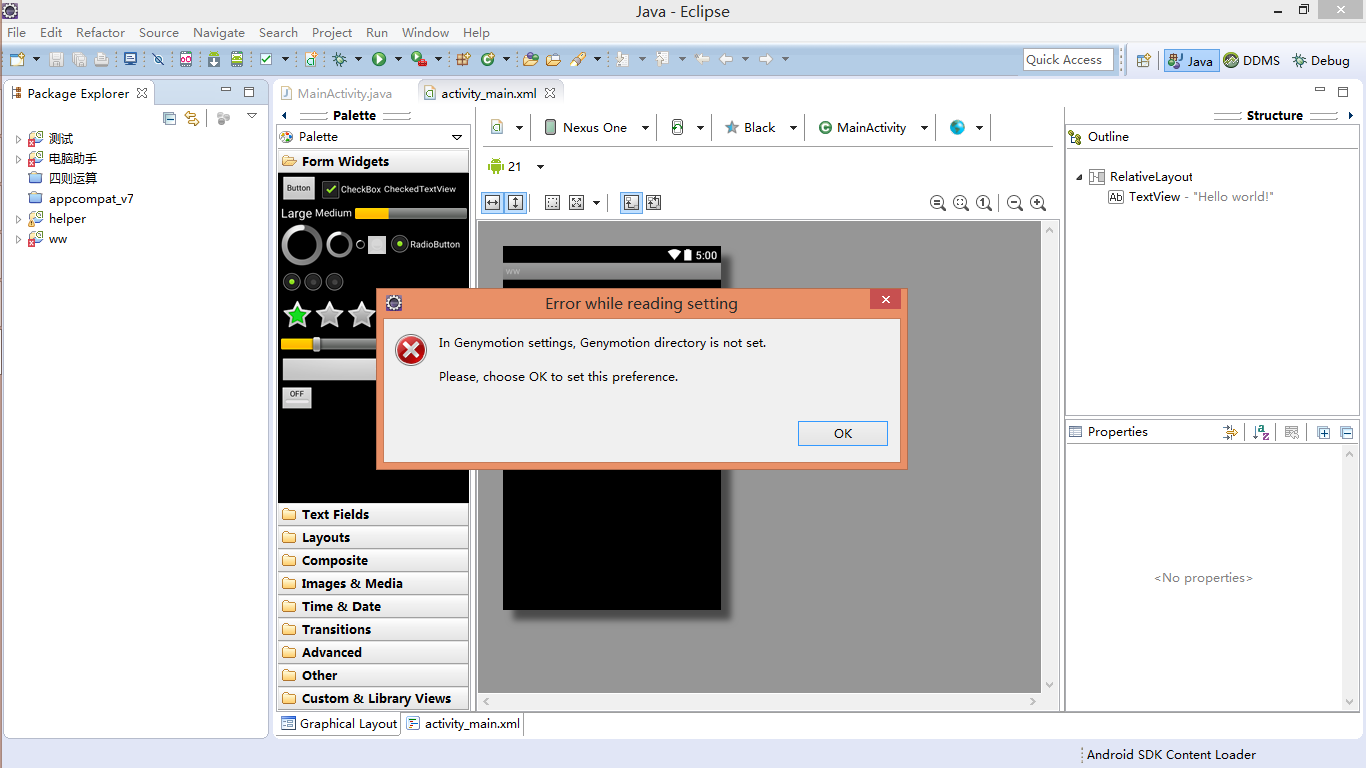
Task: Open the Android API level 21 dropdown
Action: [515, 167]
